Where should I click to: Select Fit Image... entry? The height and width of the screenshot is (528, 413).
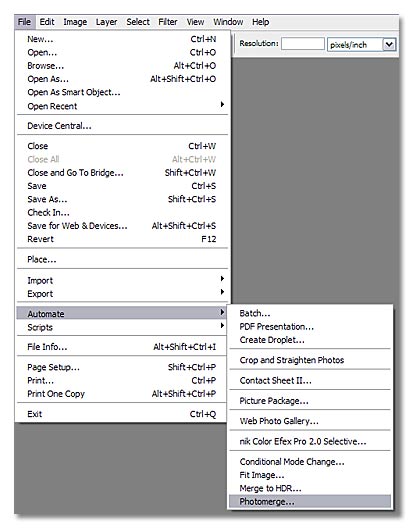310,475
